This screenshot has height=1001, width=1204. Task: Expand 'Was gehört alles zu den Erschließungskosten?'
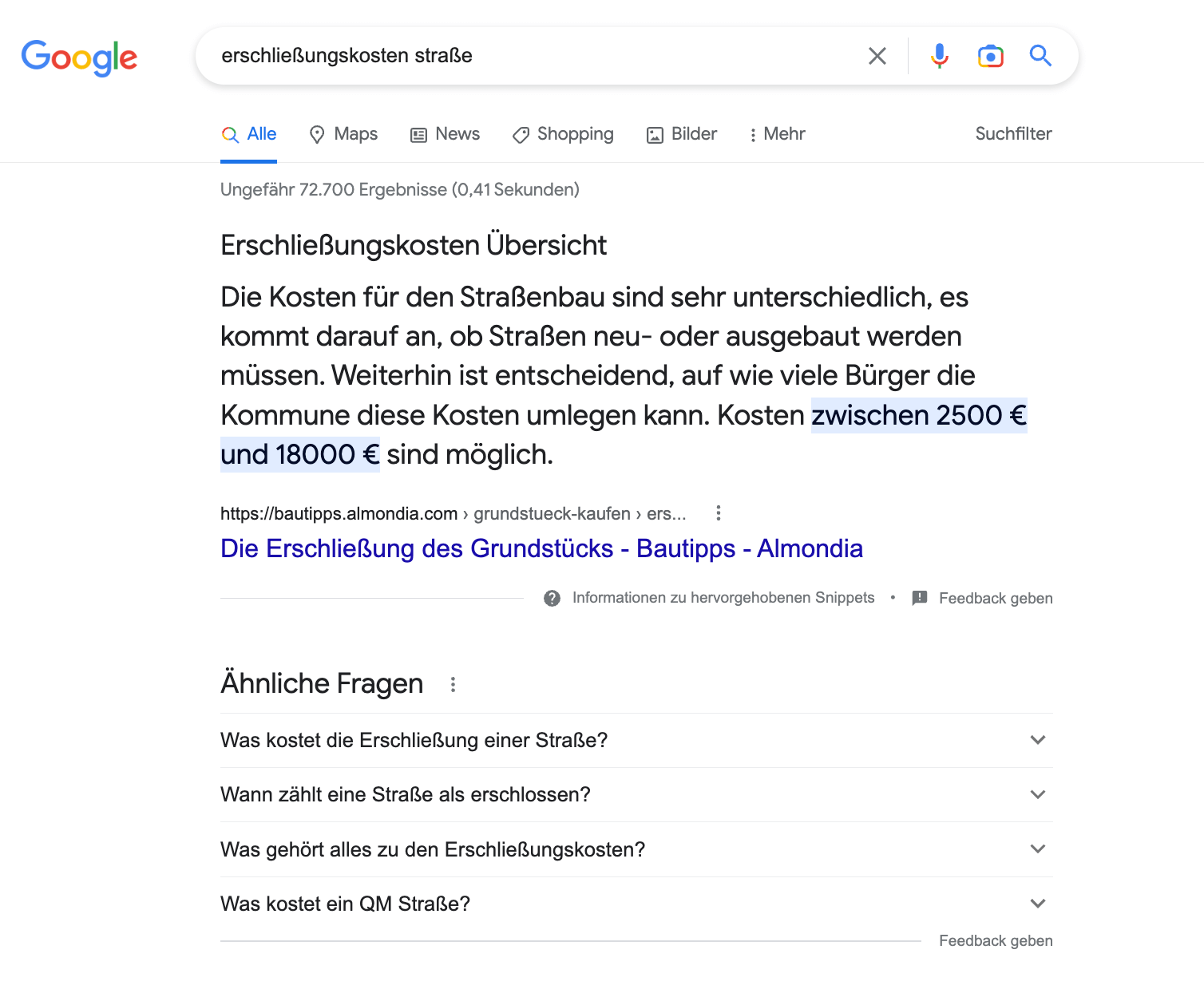click(637, 849)
